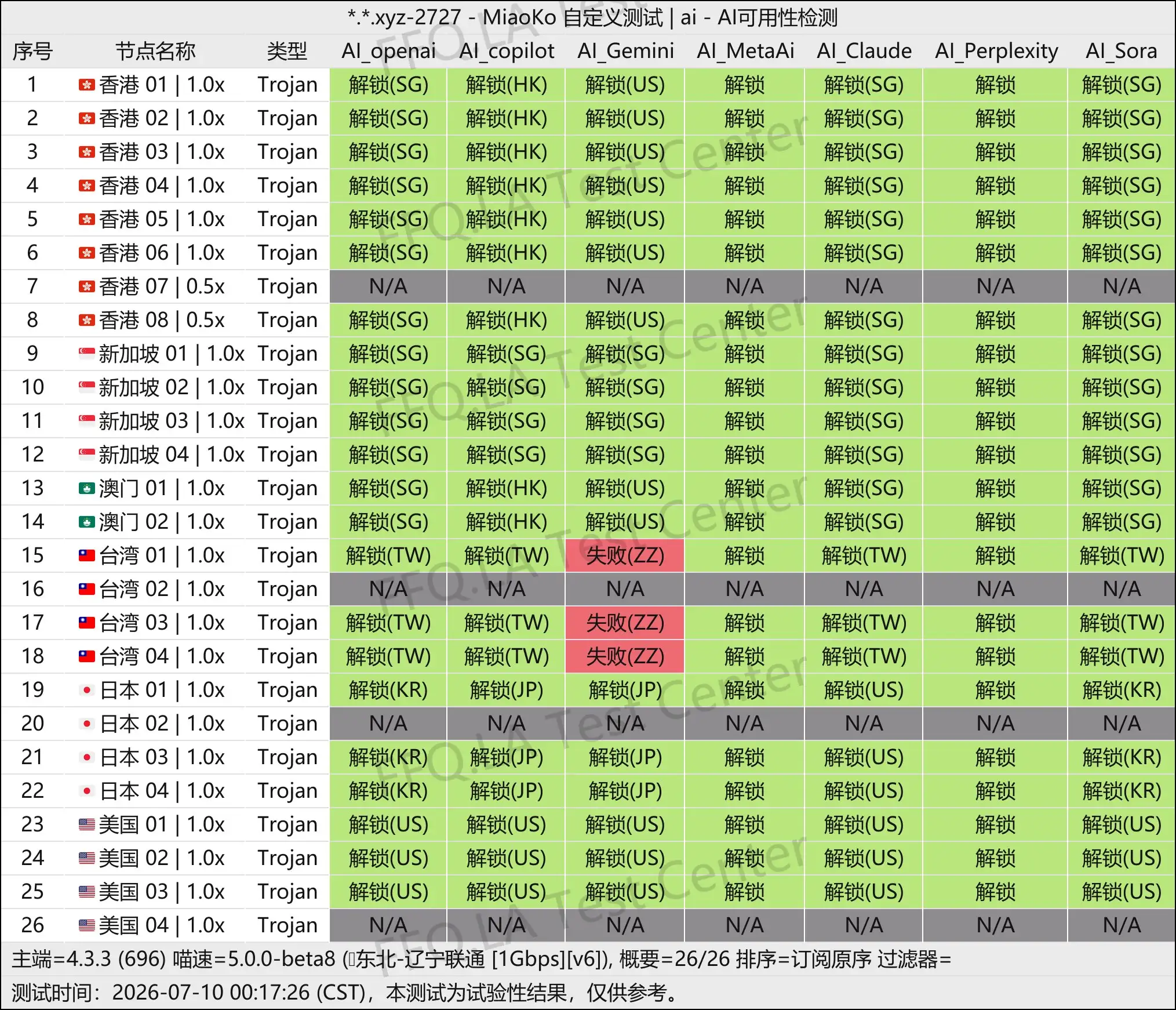
Task: Click the Hong Kong flag icon in row 1
Action: click(x=86, y=85)
